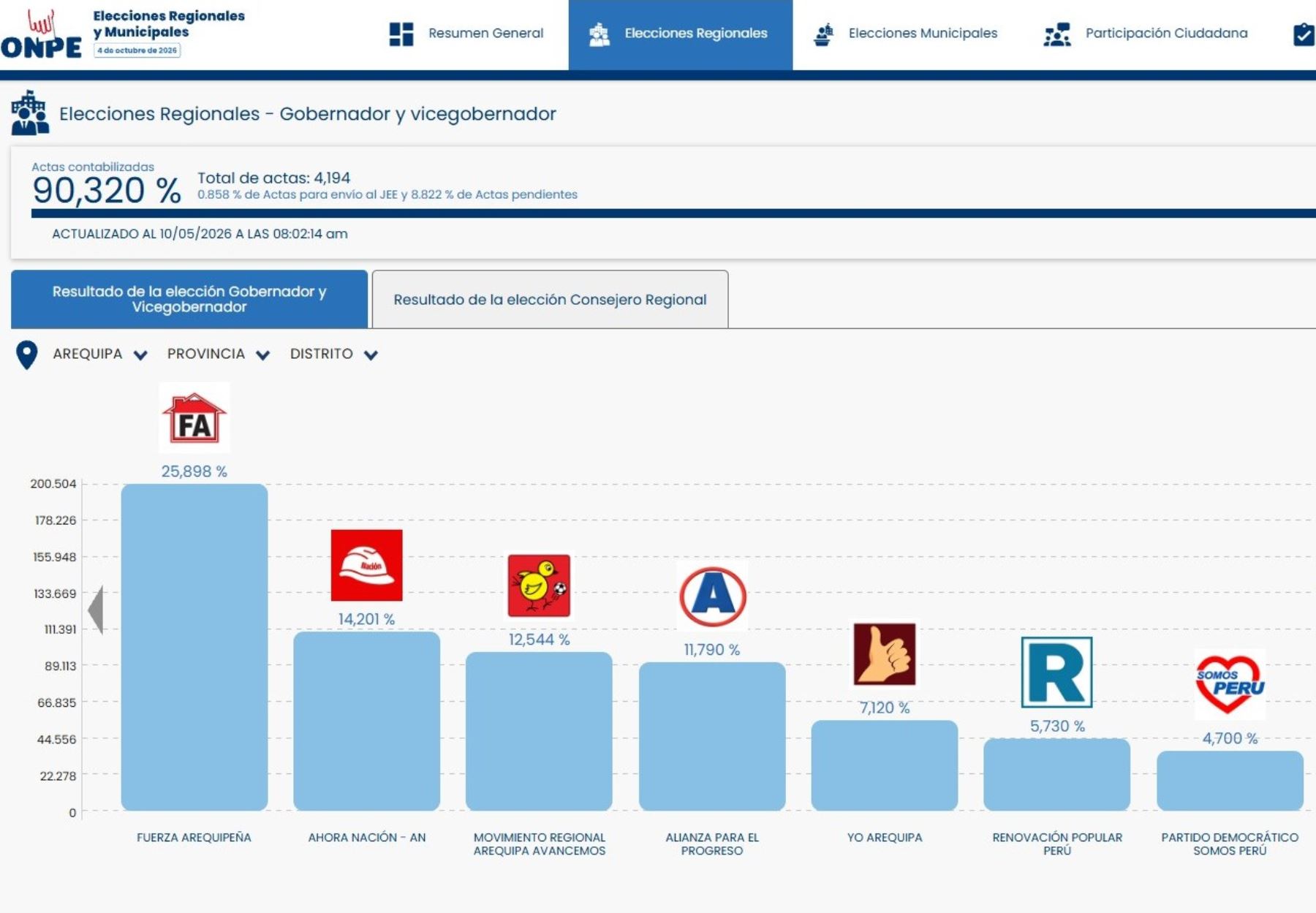1316x913 pixels.
Task: Click the Partido Democrático Somos Perú bar
Action: (x=1230, y=781)
